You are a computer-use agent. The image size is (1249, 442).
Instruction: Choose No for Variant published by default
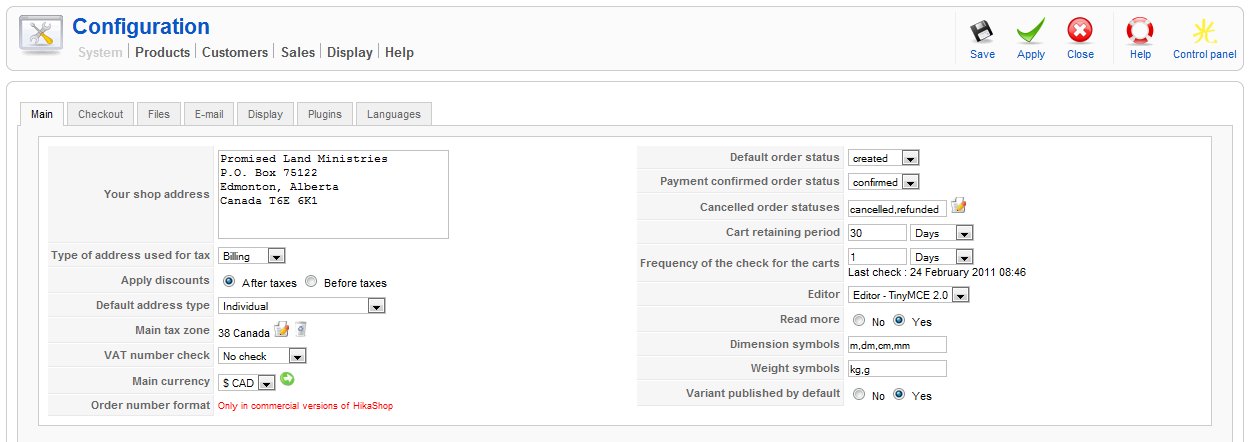click(859, 395)
